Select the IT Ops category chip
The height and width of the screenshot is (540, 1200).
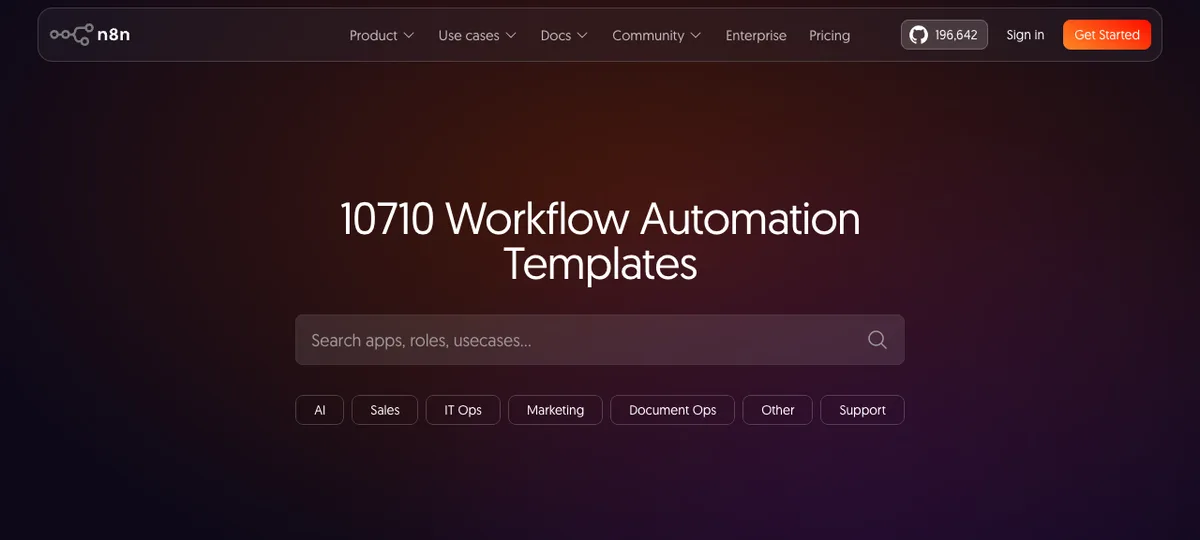[463, 410]
